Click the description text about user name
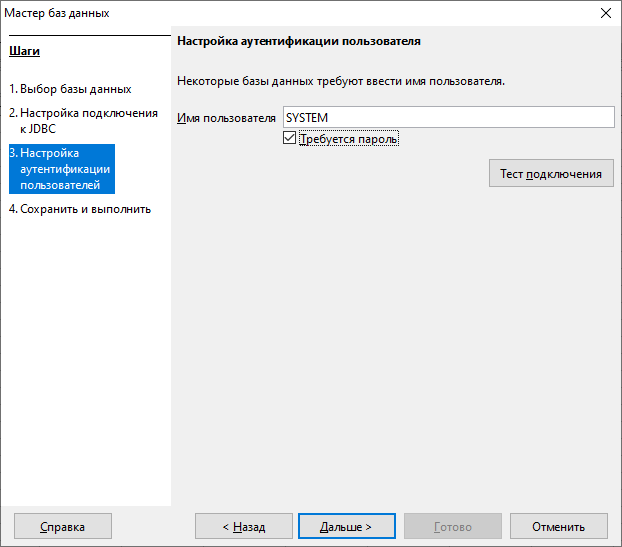This screenshot has height=547, width=622. point(340,80)
